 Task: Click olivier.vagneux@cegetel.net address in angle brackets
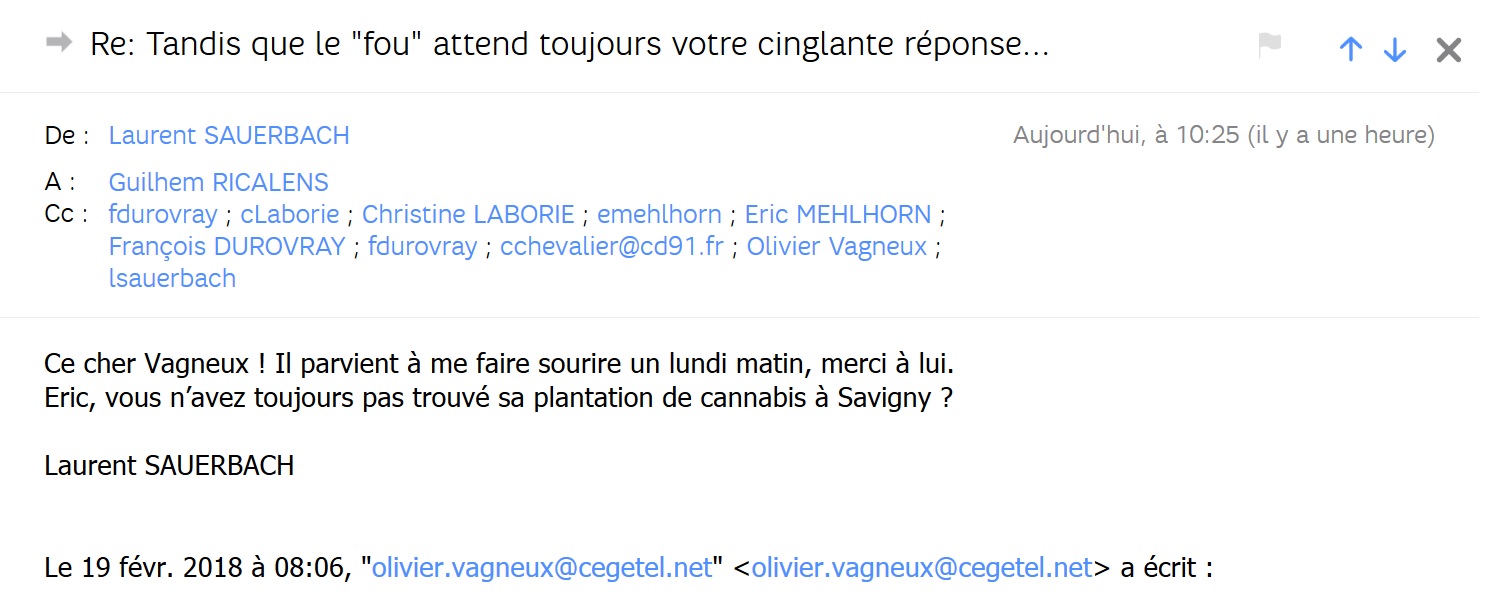pyautogui.click(x=921, y=568)
